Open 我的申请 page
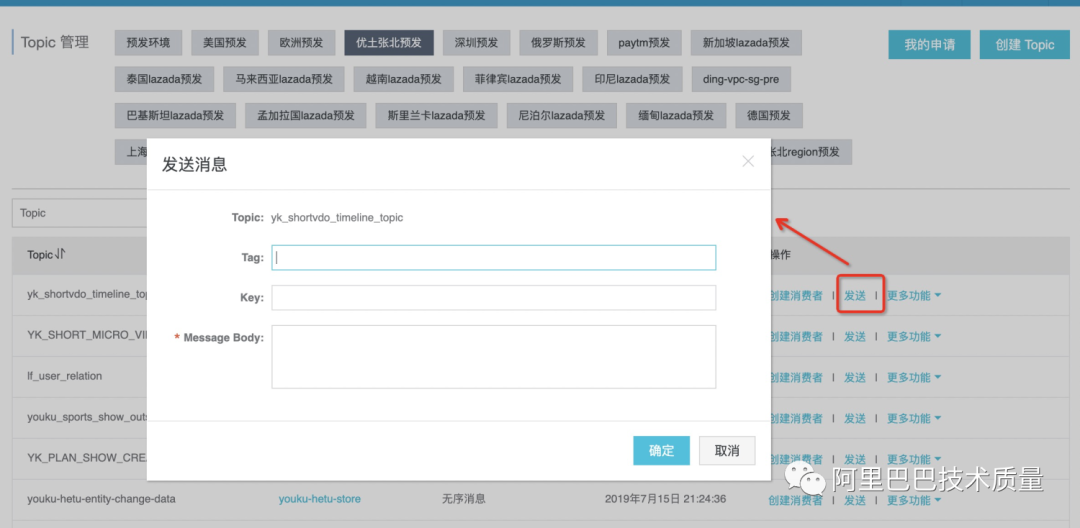The height and width of the screenshot is (528, 1080). pos(929,45)
